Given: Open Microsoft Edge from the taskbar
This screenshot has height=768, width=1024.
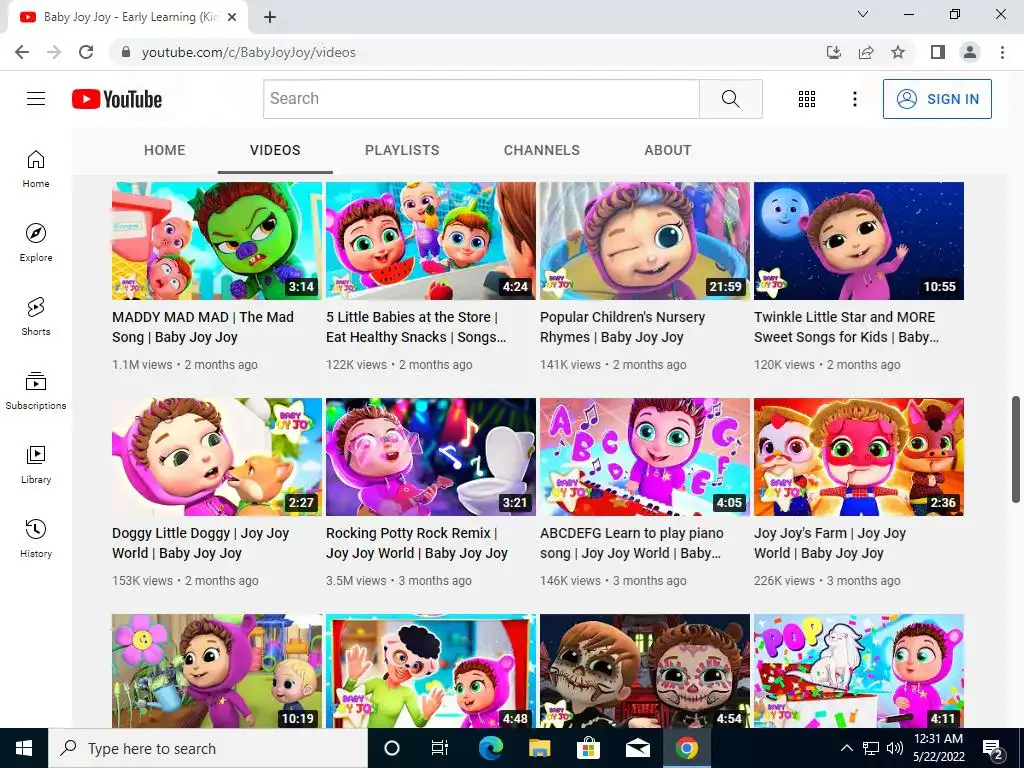Looking at the screenshot, I should [490, 748].
